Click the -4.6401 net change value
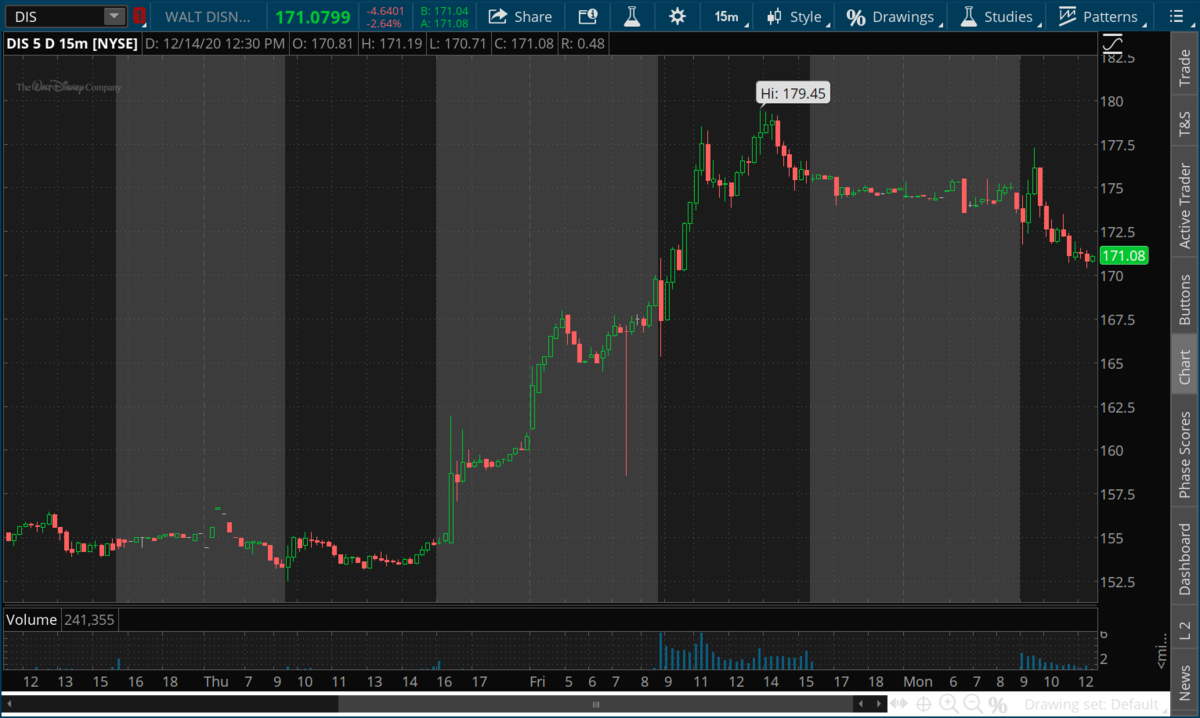1200x718 pixels. pyautogui.click(x=385, y=10)
